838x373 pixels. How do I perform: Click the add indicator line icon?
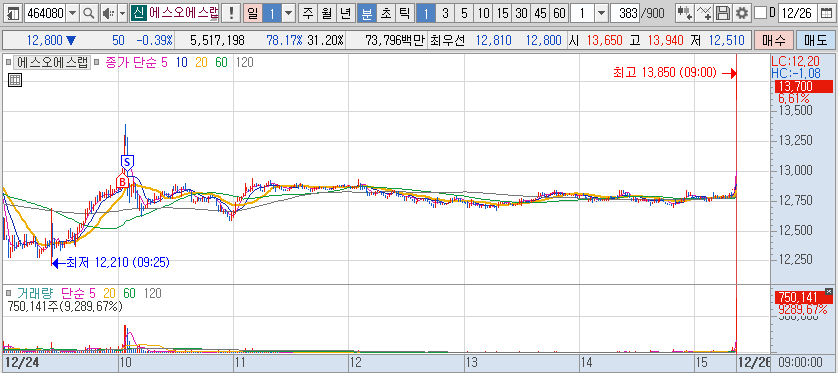click(704, 14)
